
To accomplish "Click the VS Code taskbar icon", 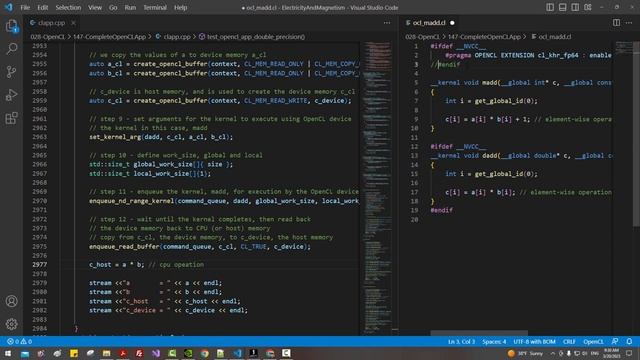I will pos(237,353).
